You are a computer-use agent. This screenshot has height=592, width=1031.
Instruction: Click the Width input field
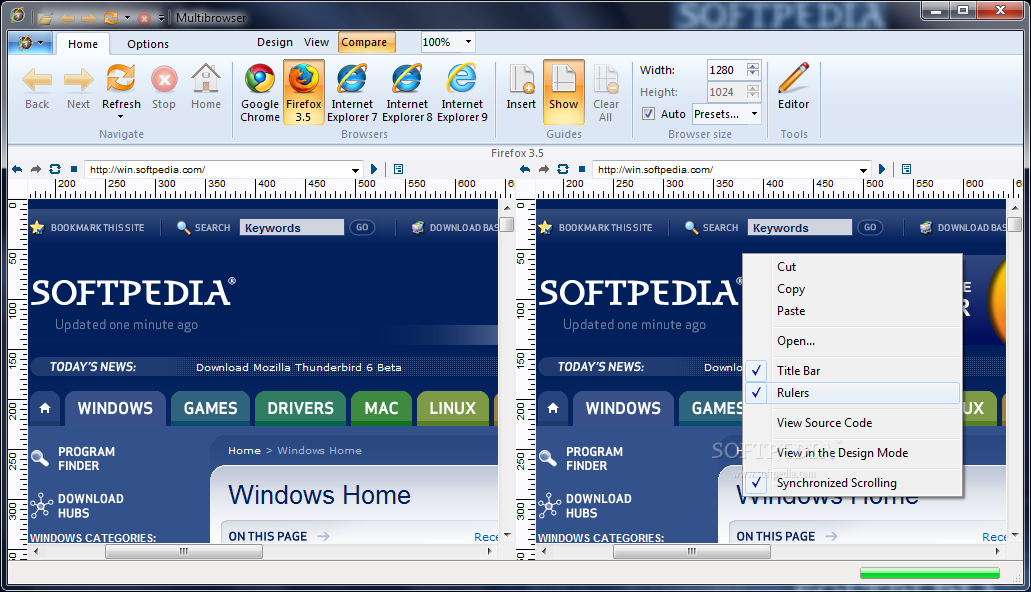[x=727, y=70]
